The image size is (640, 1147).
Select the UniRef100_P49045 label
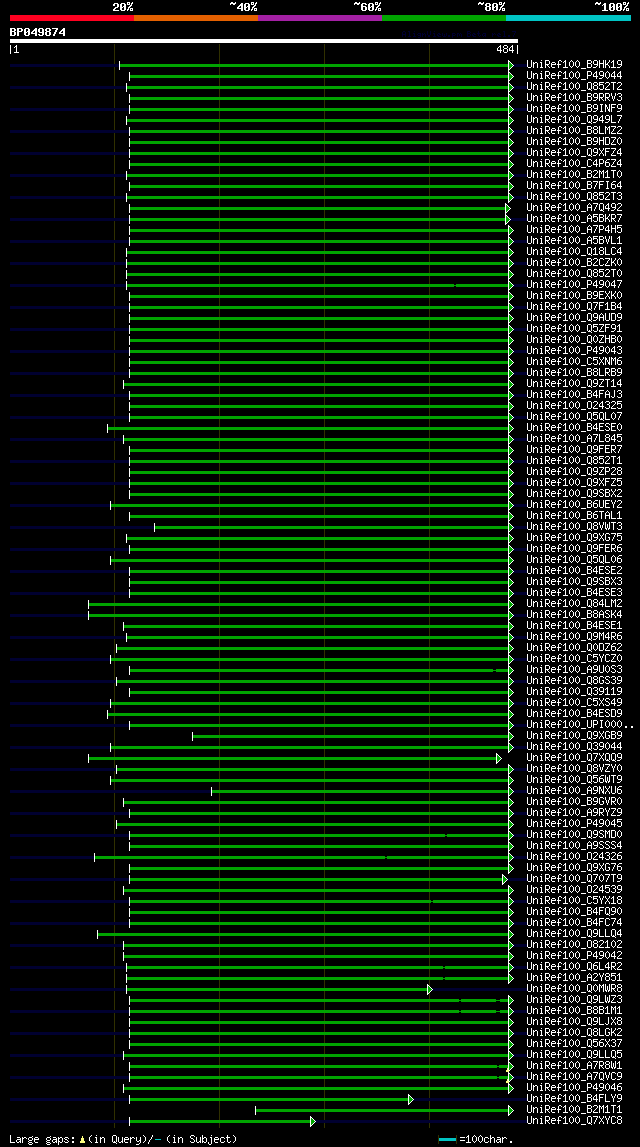pos(574,824)
